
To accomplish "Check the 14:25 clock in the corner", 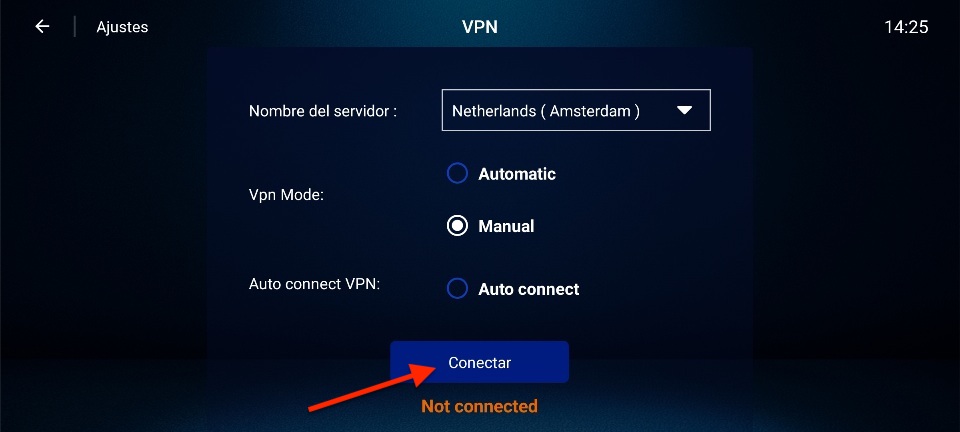I will coord(906,27).
